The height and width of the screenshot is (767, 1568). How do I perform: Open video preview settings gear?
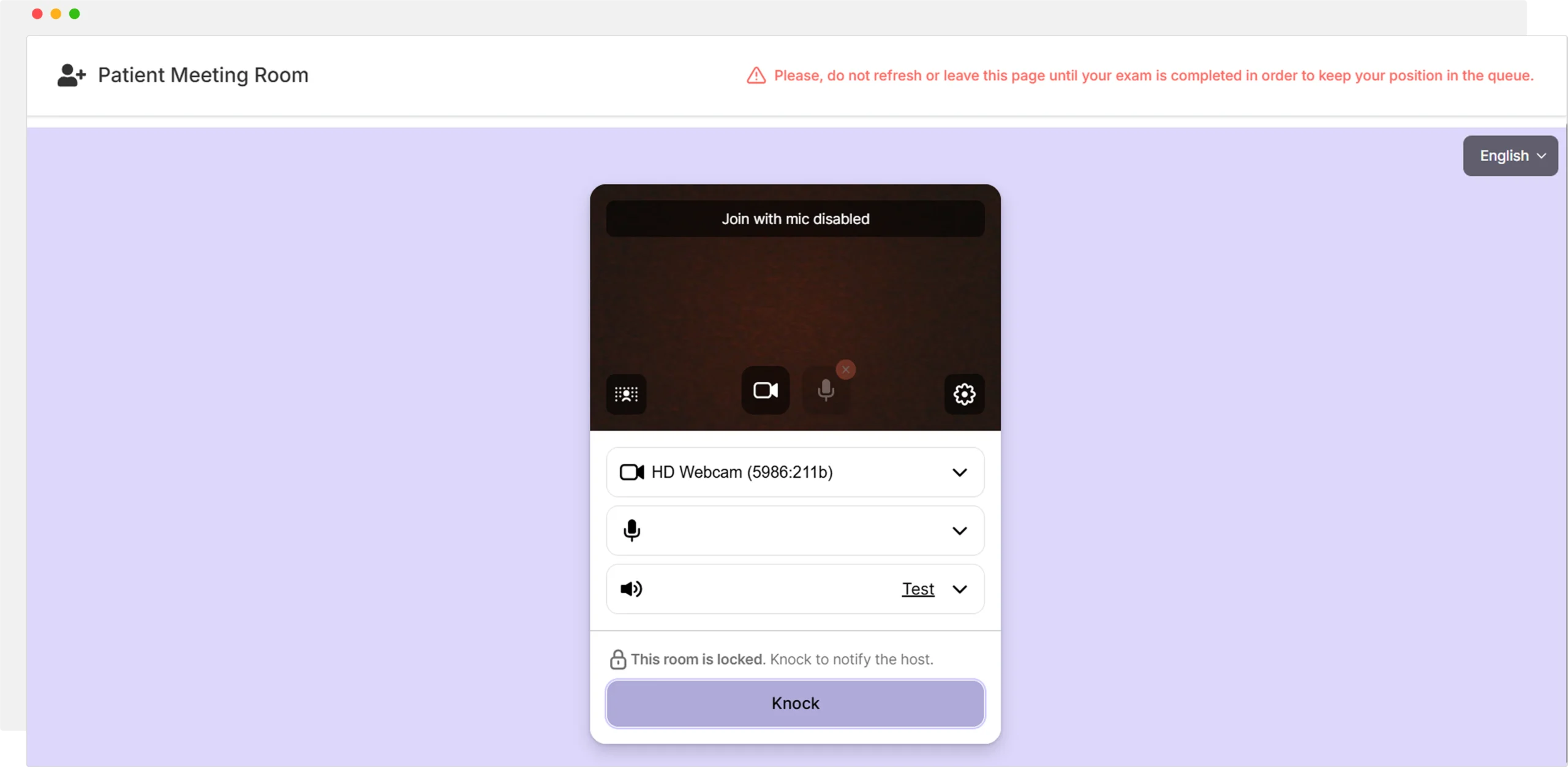[964, 394]
